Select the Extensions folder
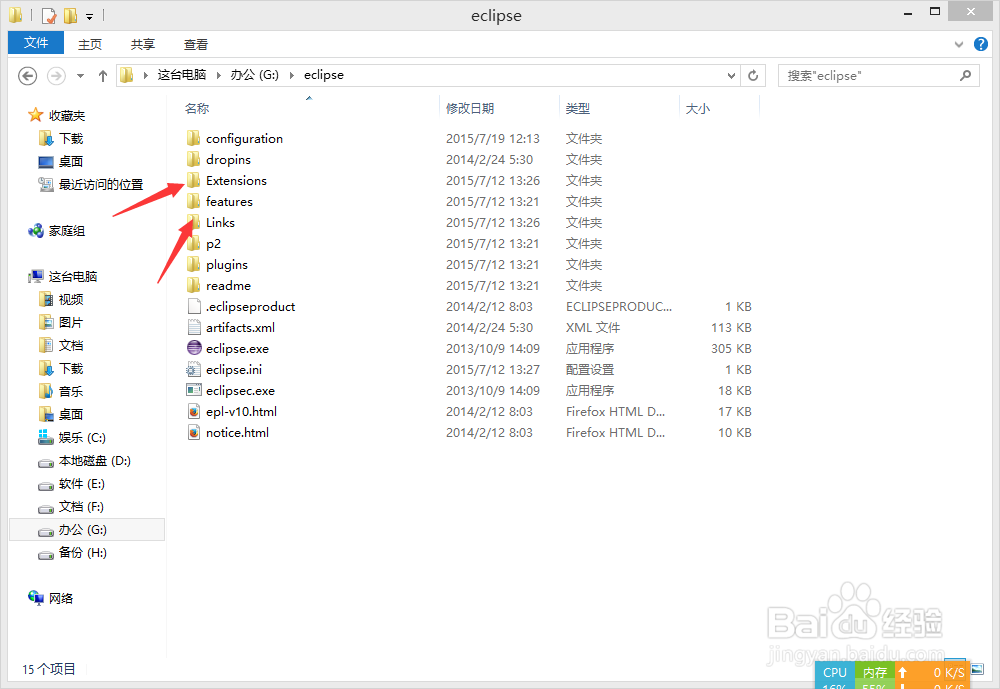The width and height of the screenshot is (1000, 689). pos(236,181)
